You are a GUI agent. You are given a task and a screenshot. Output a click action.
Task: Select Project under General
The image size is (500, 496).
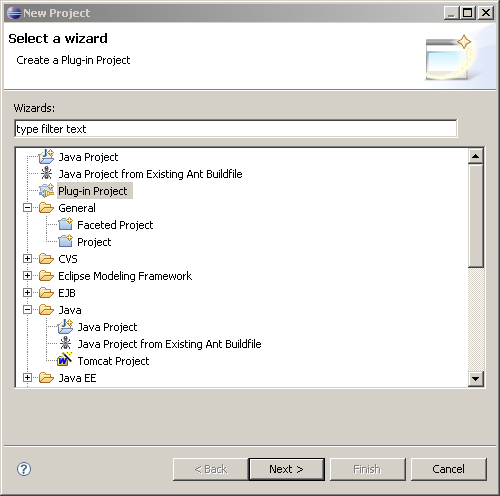click(x=94, y=242)
